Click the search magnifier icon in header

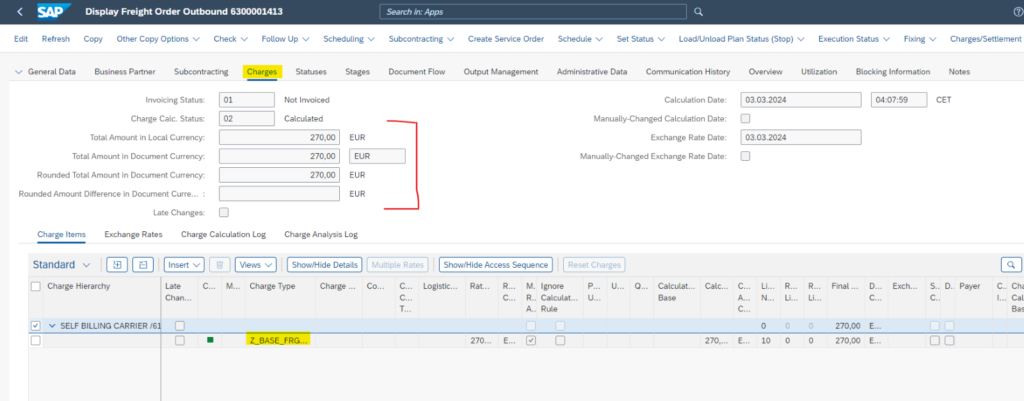(698, 12)
